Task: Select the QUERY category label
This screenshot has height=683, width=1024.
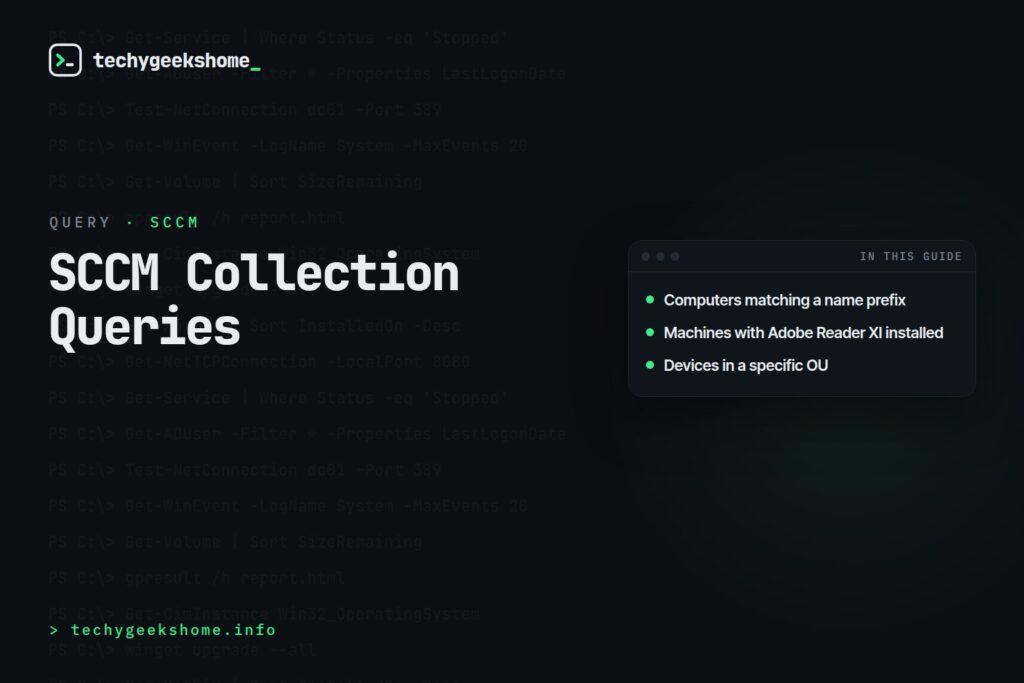Action: point(80,223)
